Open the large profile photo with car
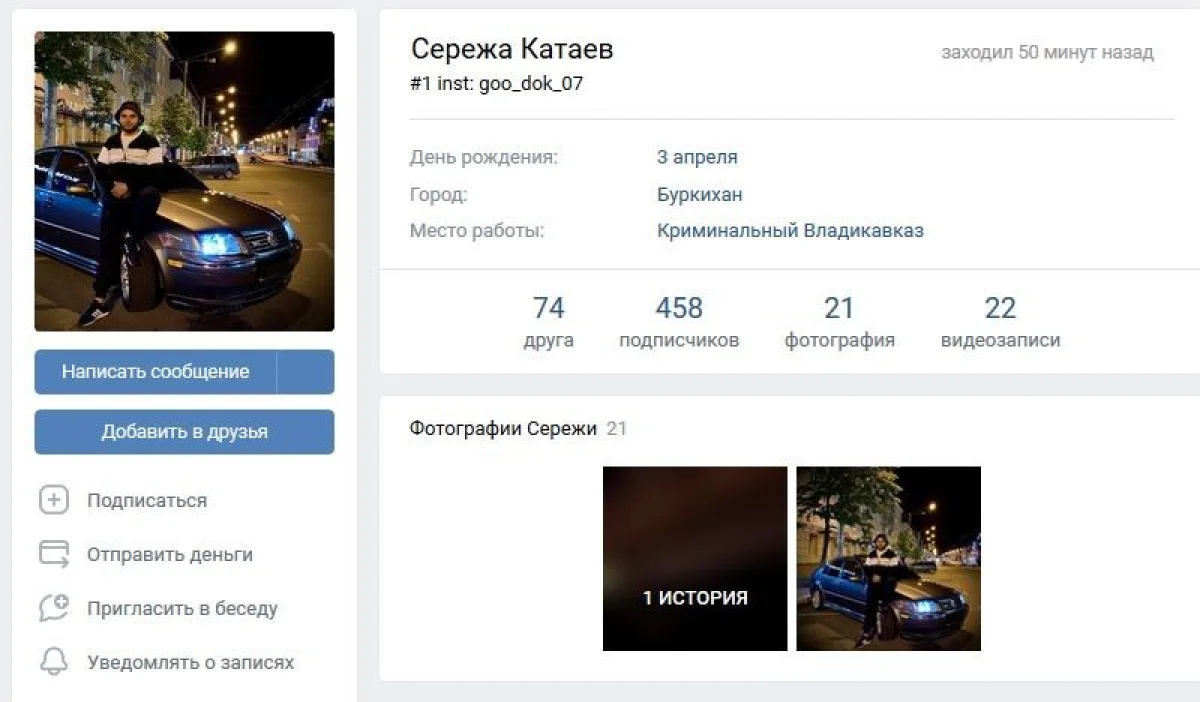The height and width of the screenshot is (702, 1200). coord(185,181)
